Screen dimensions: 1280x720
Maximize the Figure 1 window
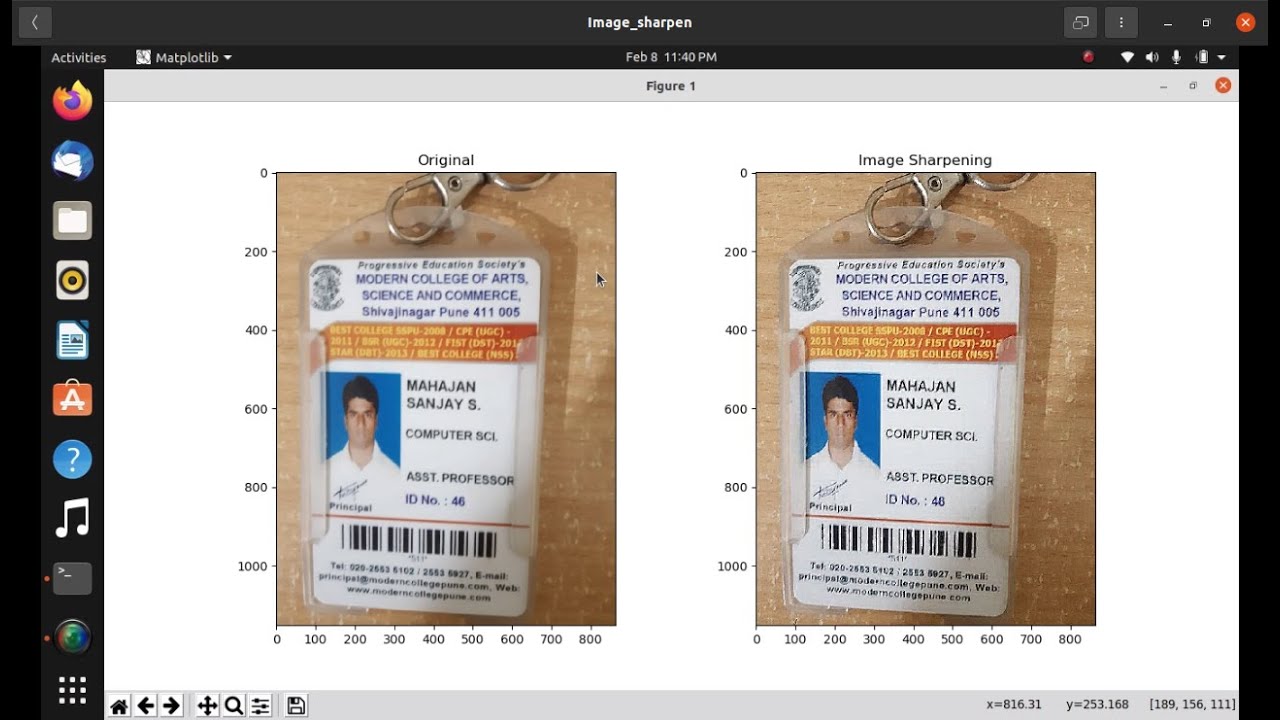1193,86
